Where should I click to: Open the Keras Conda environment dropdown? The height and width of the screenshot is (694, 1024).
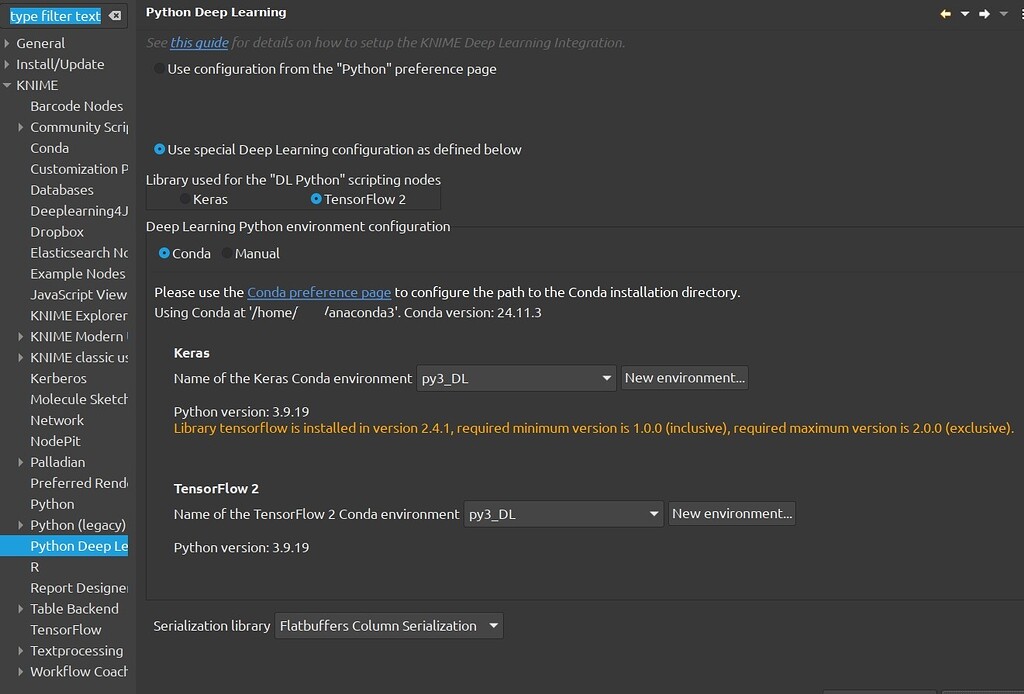[x=606, y=377]
